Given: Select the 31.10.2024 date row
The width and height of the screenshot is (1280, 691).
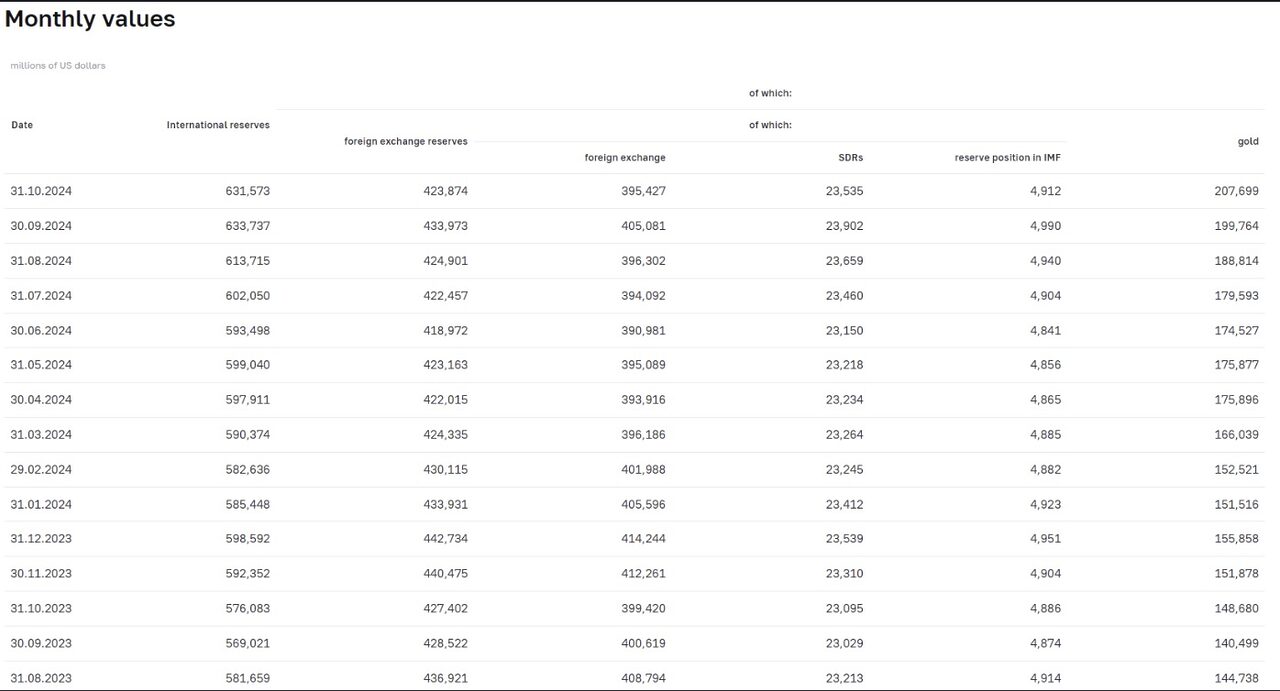Looking at the screenshot, I should click(x=635, y=191).
